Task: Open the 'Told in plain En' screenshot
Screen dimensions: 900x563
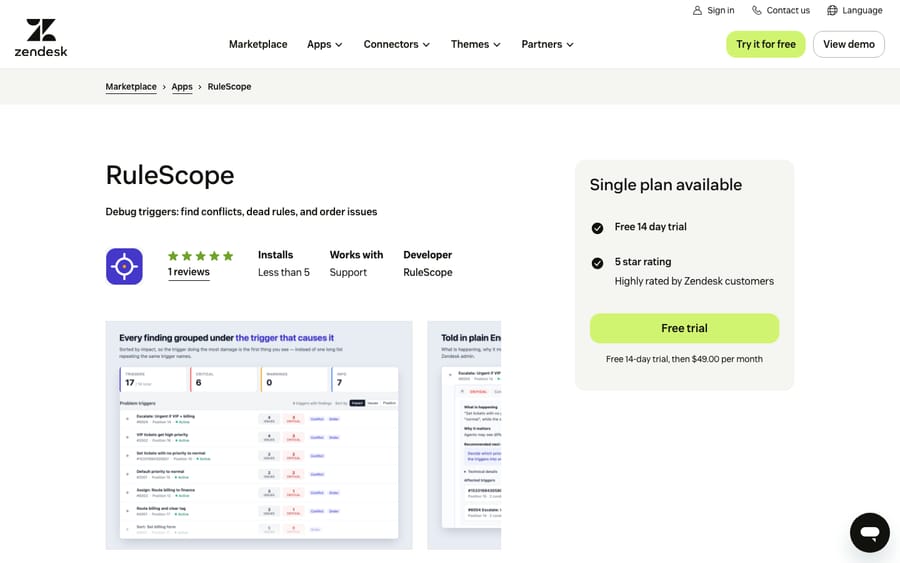Action: coord(464,435)
